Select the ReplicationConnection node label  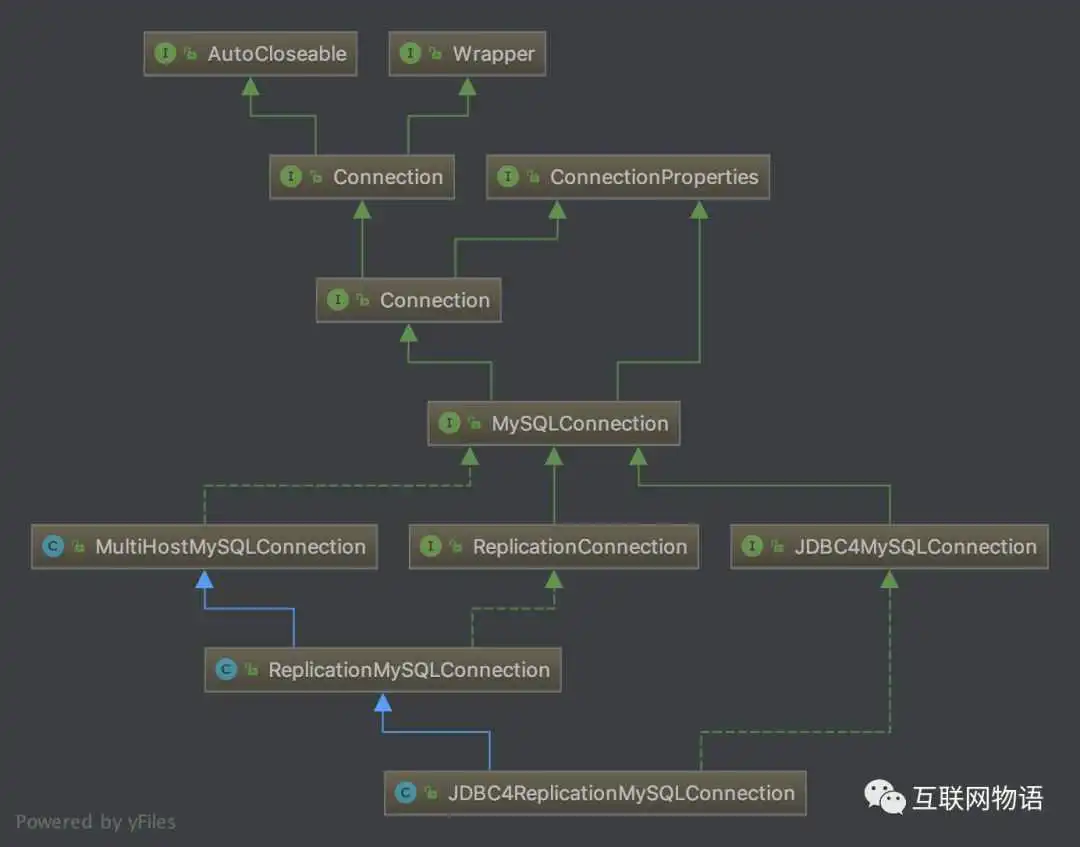(580, 547)
